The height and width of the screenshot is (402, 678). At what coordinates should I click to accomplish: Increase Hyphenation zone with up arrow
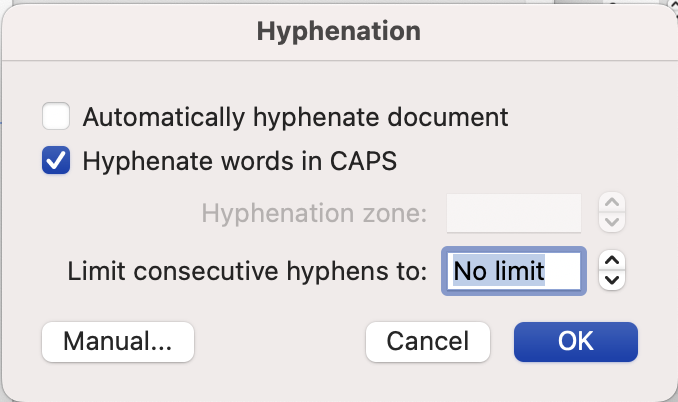[x=611, y=203]
